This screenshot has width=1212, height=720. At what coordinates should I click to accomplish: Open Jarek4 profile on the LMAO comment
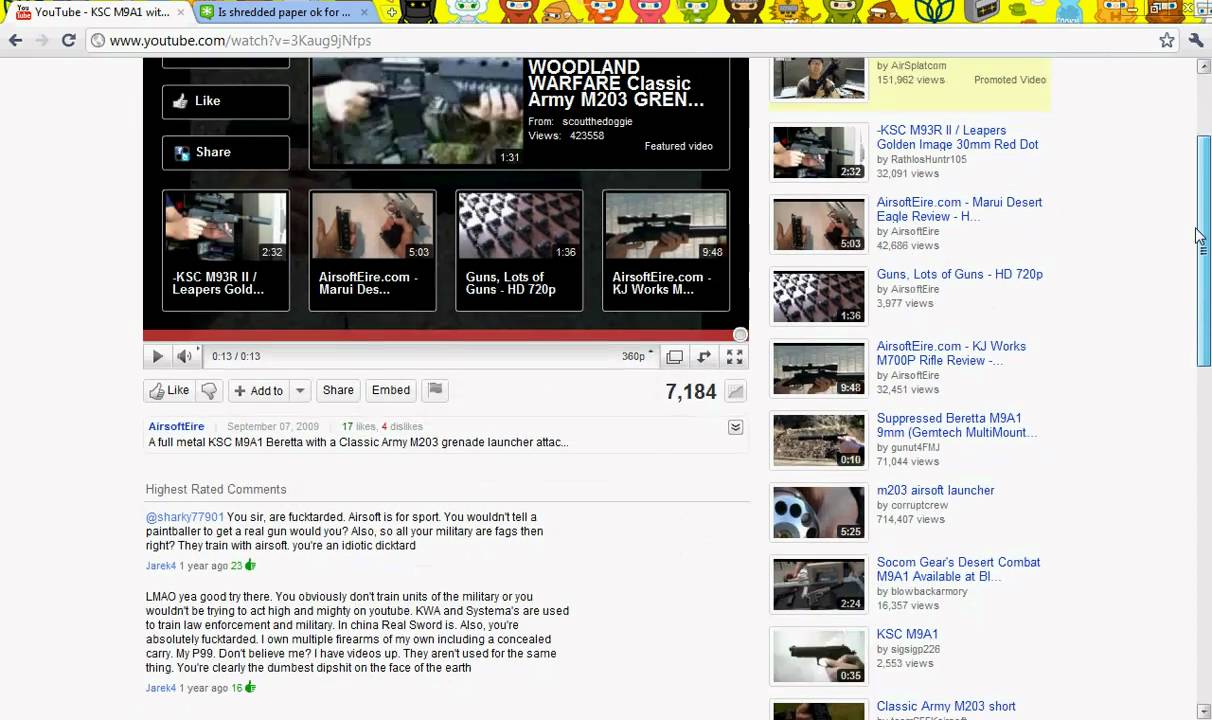(160, 688)
